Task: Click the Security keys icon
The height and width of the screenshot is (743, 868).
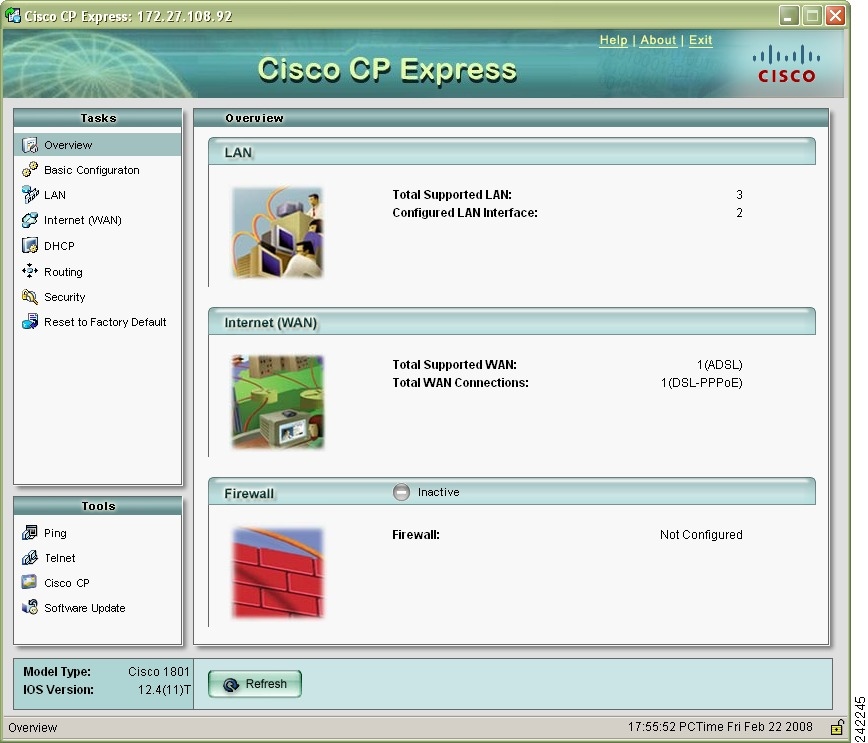Action: tap(30, 297)
